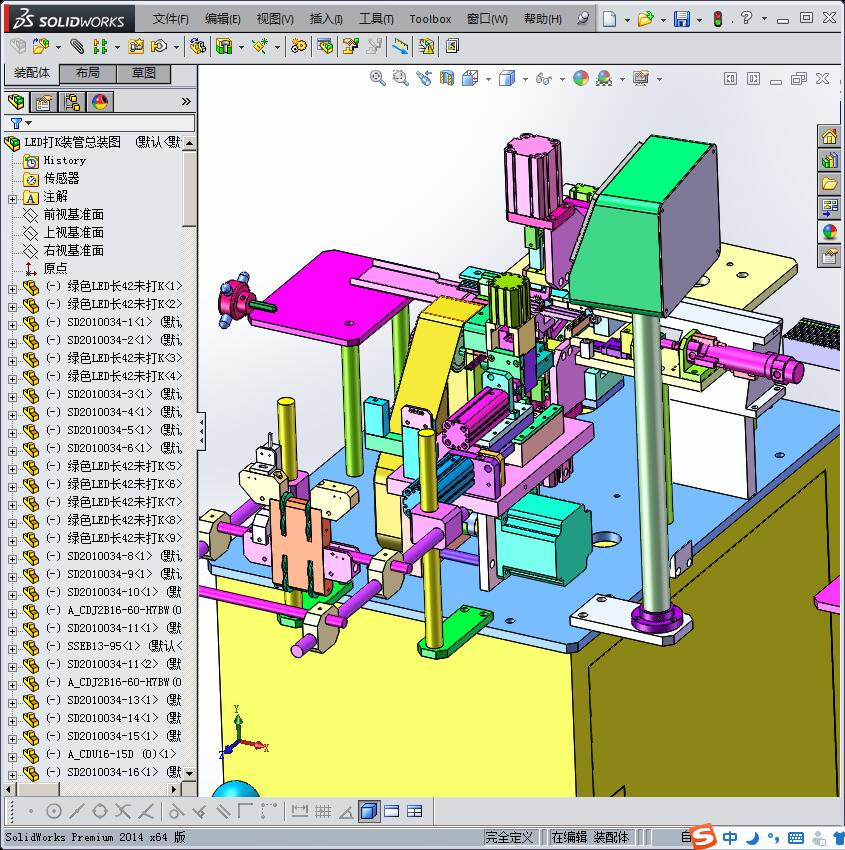This screenshot has height=850, width=845.
Task: Toggle Sogou input Chinese/English mode indicator
Action: pos(731,837)
